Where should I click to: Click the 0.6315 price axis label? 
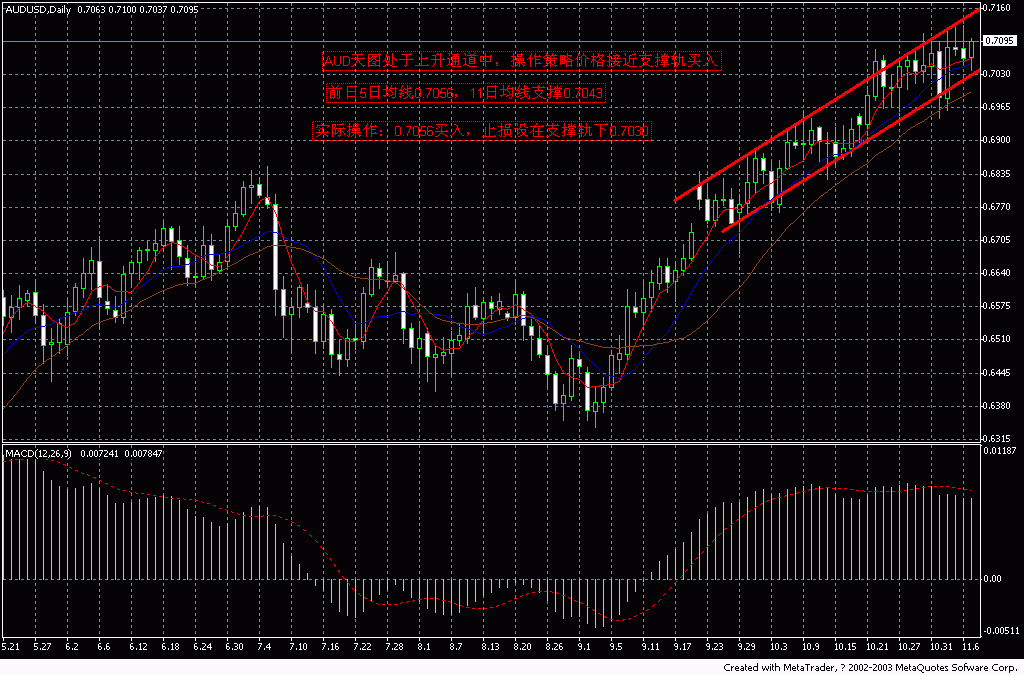tap(999, 439)
